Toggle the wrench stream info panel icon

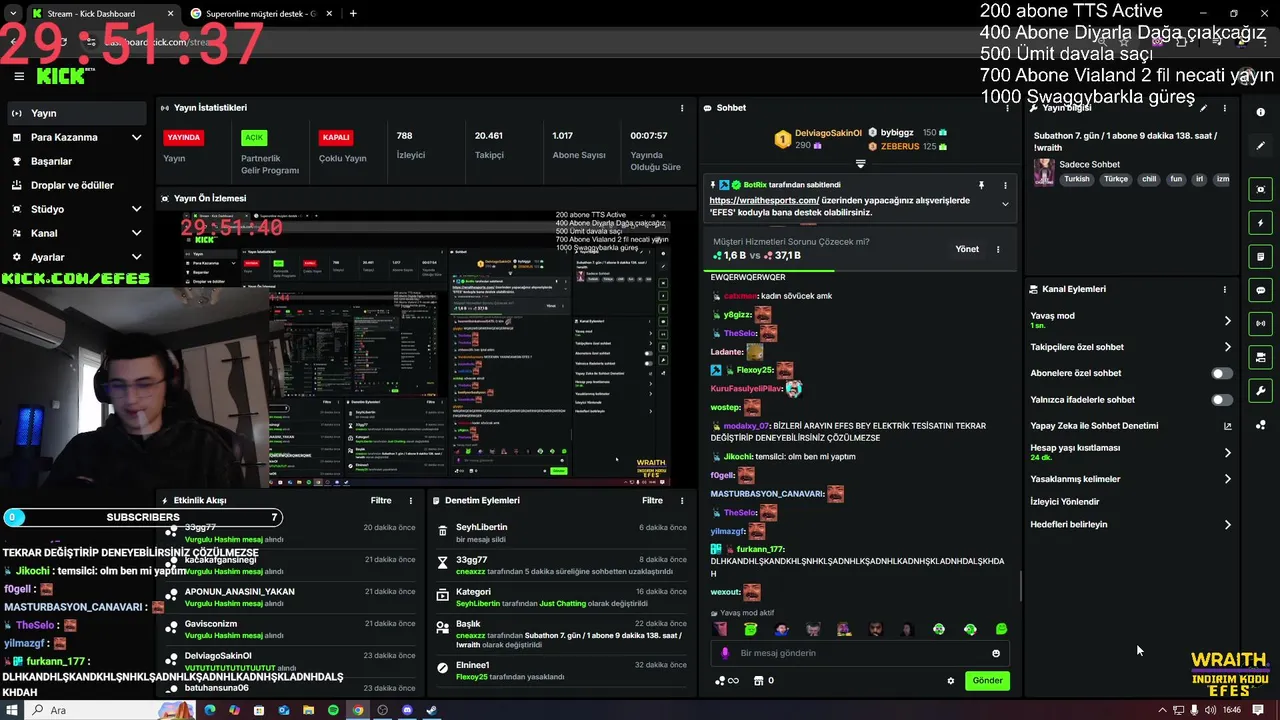click(1261, 391)
